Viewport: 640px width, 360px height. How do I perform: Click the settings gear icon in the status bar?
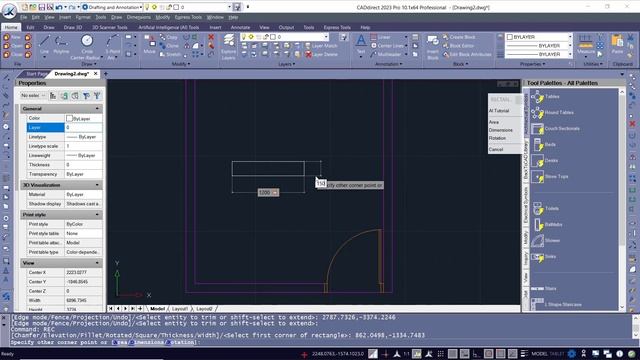point(571,354)
